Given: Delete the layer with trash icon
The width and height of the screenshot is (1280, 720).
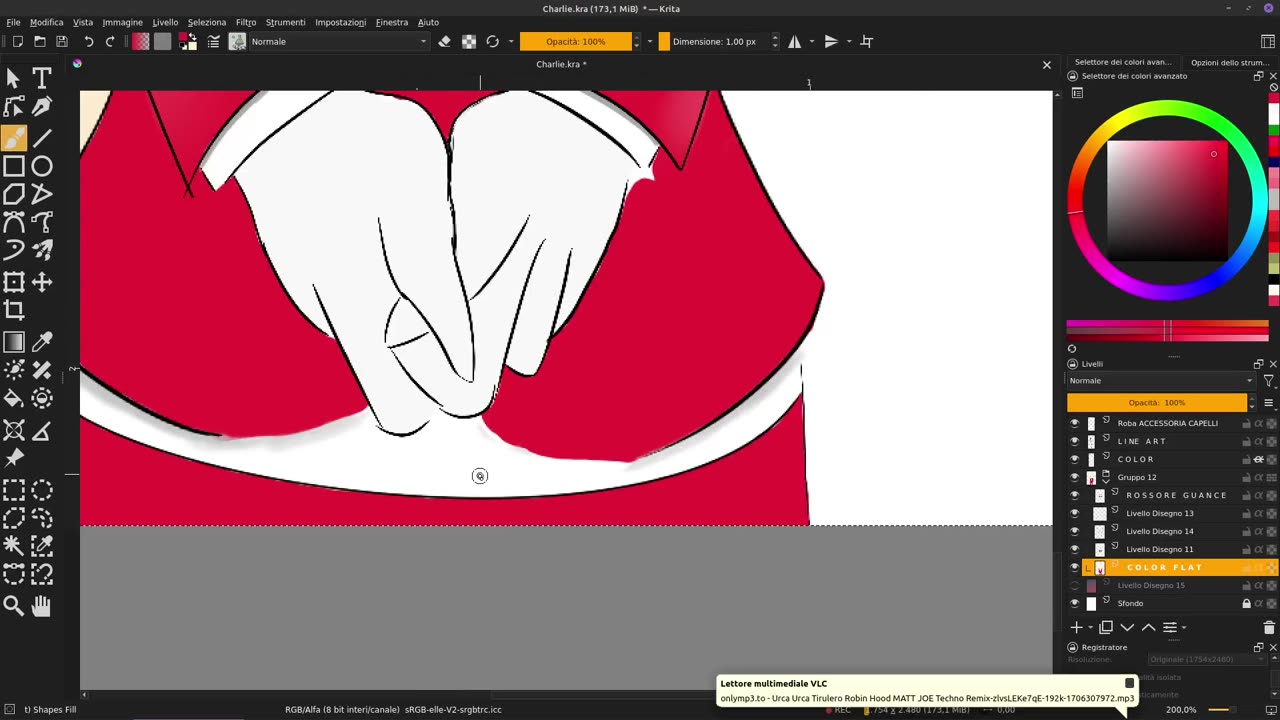Looking at the screenshot, I should 1269,627.
